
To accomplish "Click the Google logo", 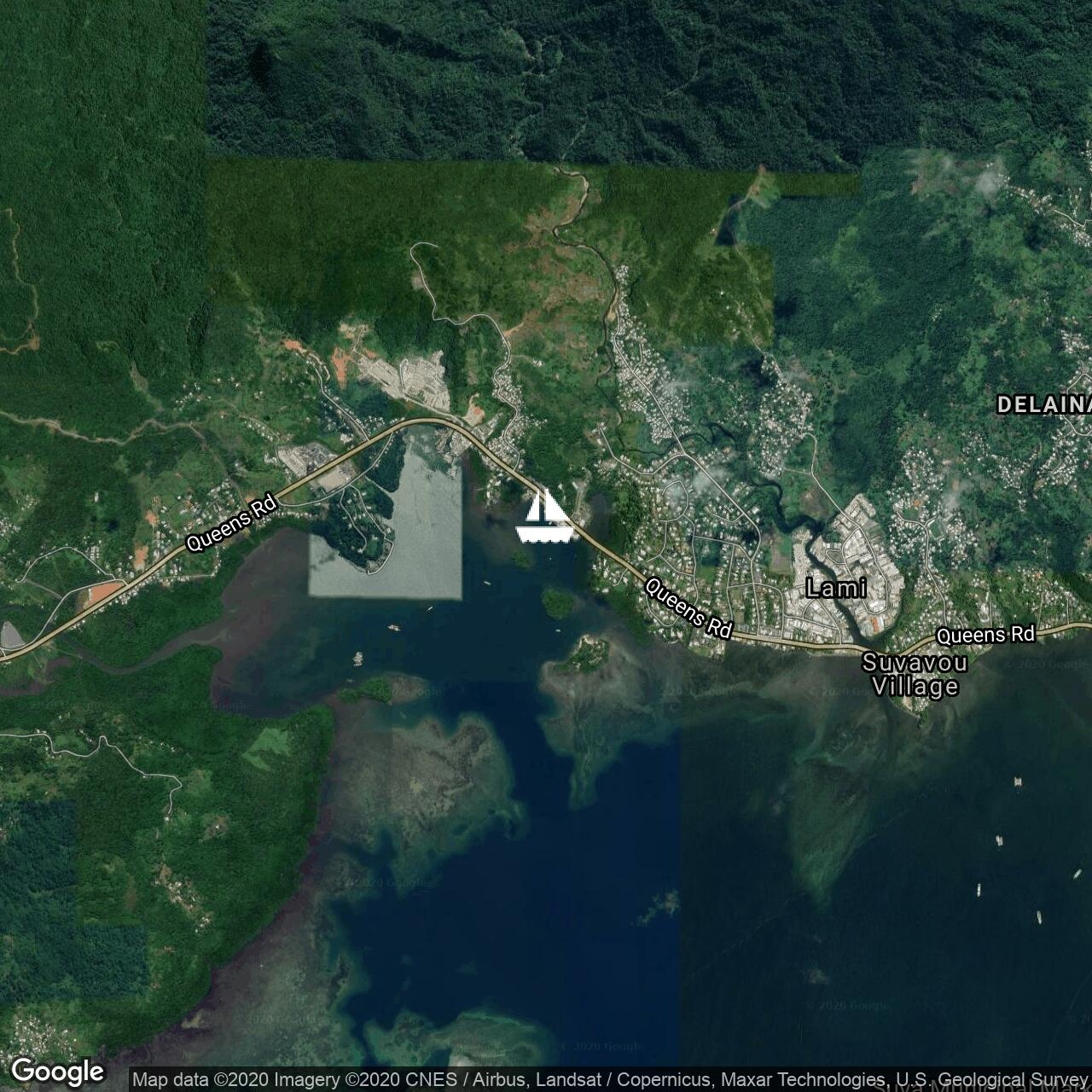I will pyautogui.click(x=57, y=1072).
